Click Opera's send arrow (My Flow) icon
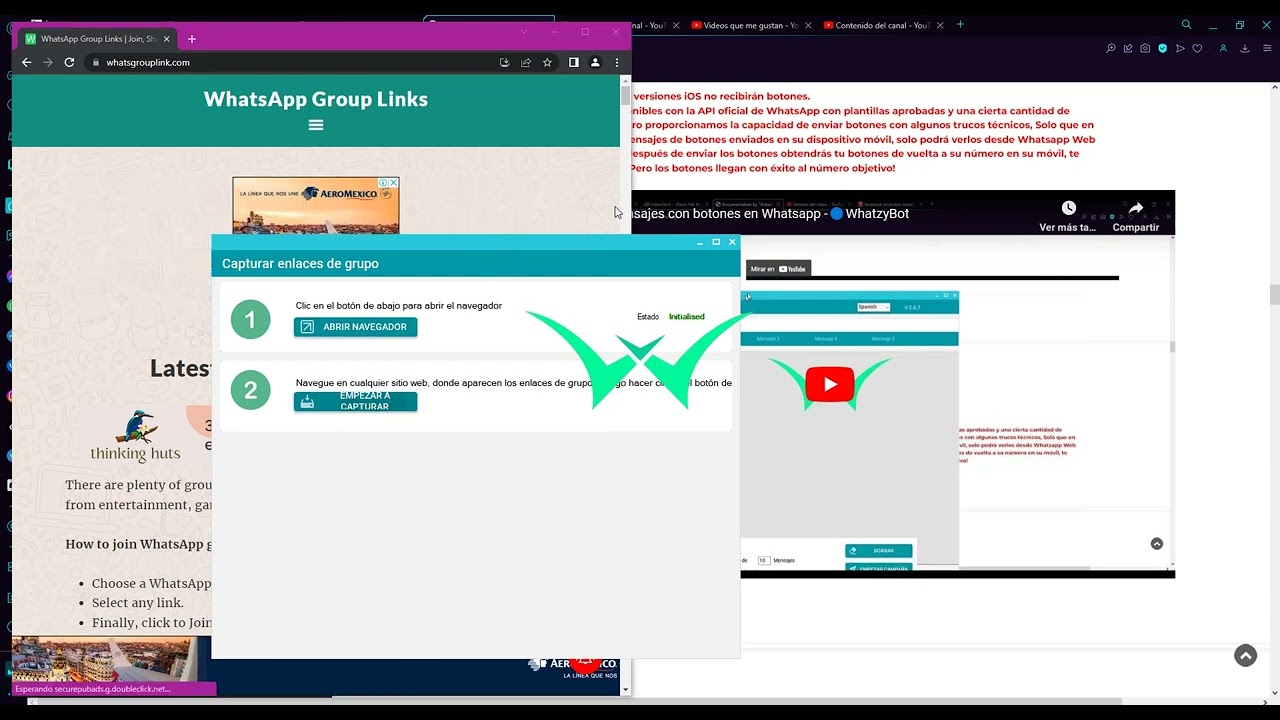Screen dimensions: 1280x720 pyautogui.click(x=1180, y=48)
